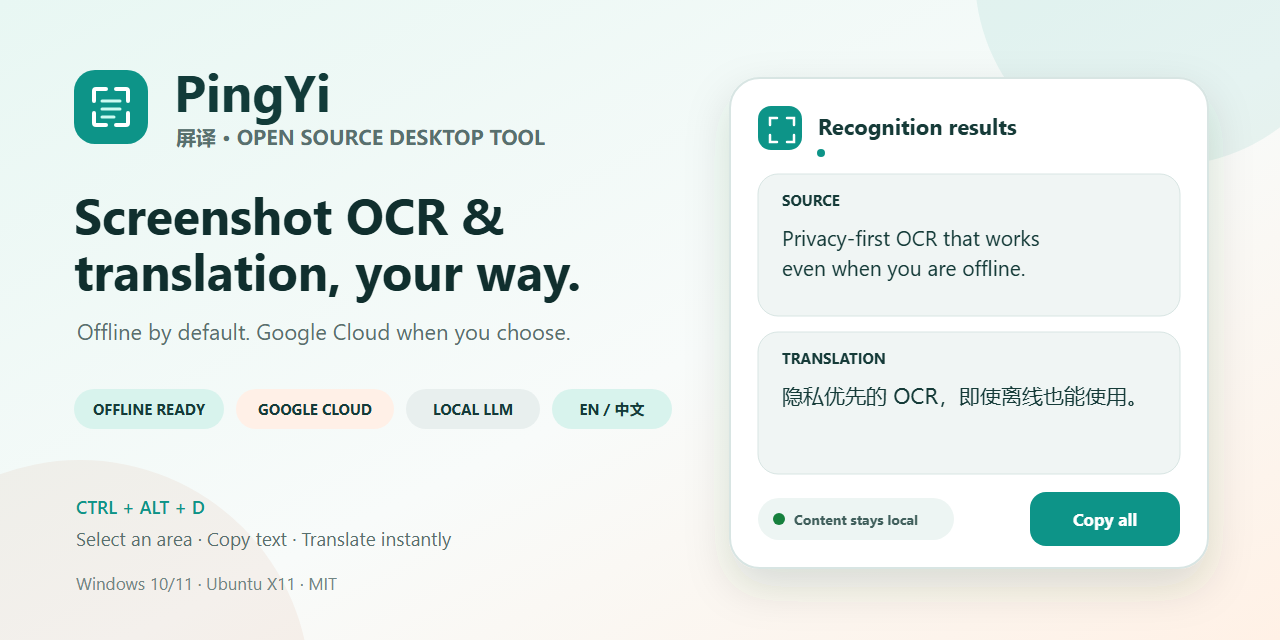Viewport: 1280px width, 640px height.
Task: Select the GOOGLE CLOUD badge
Action: [315, 409]
